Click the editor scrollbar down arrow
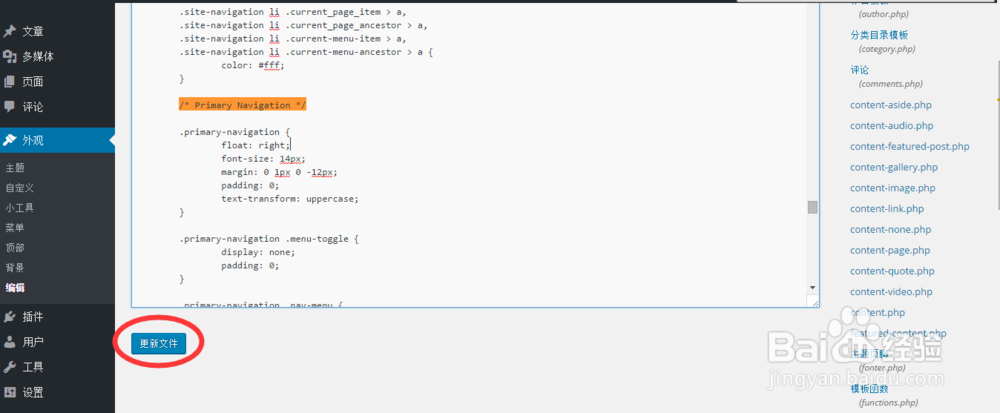Screen dimensions: 1000x413 click(x=812, y=287)
